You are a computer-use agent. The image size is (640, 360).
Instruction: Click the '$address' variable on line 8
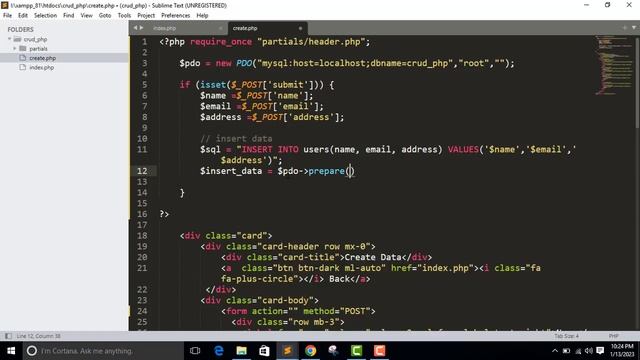[220, 117]
